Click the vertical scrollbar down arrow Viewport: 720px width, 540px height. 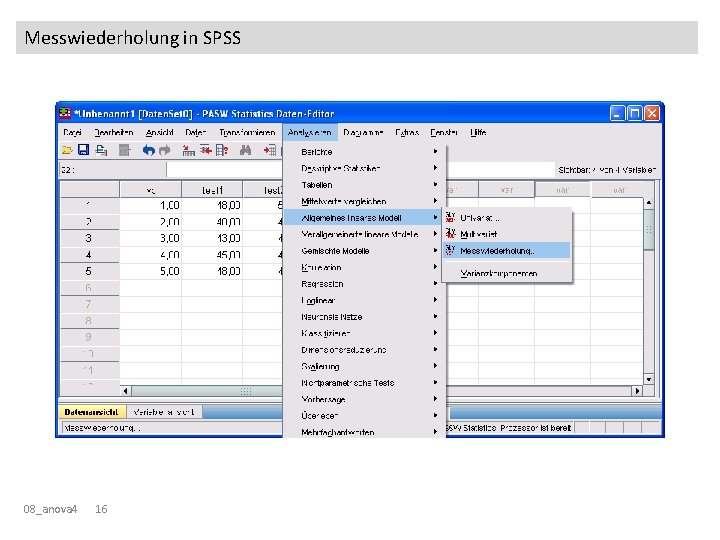coord(649,379)
